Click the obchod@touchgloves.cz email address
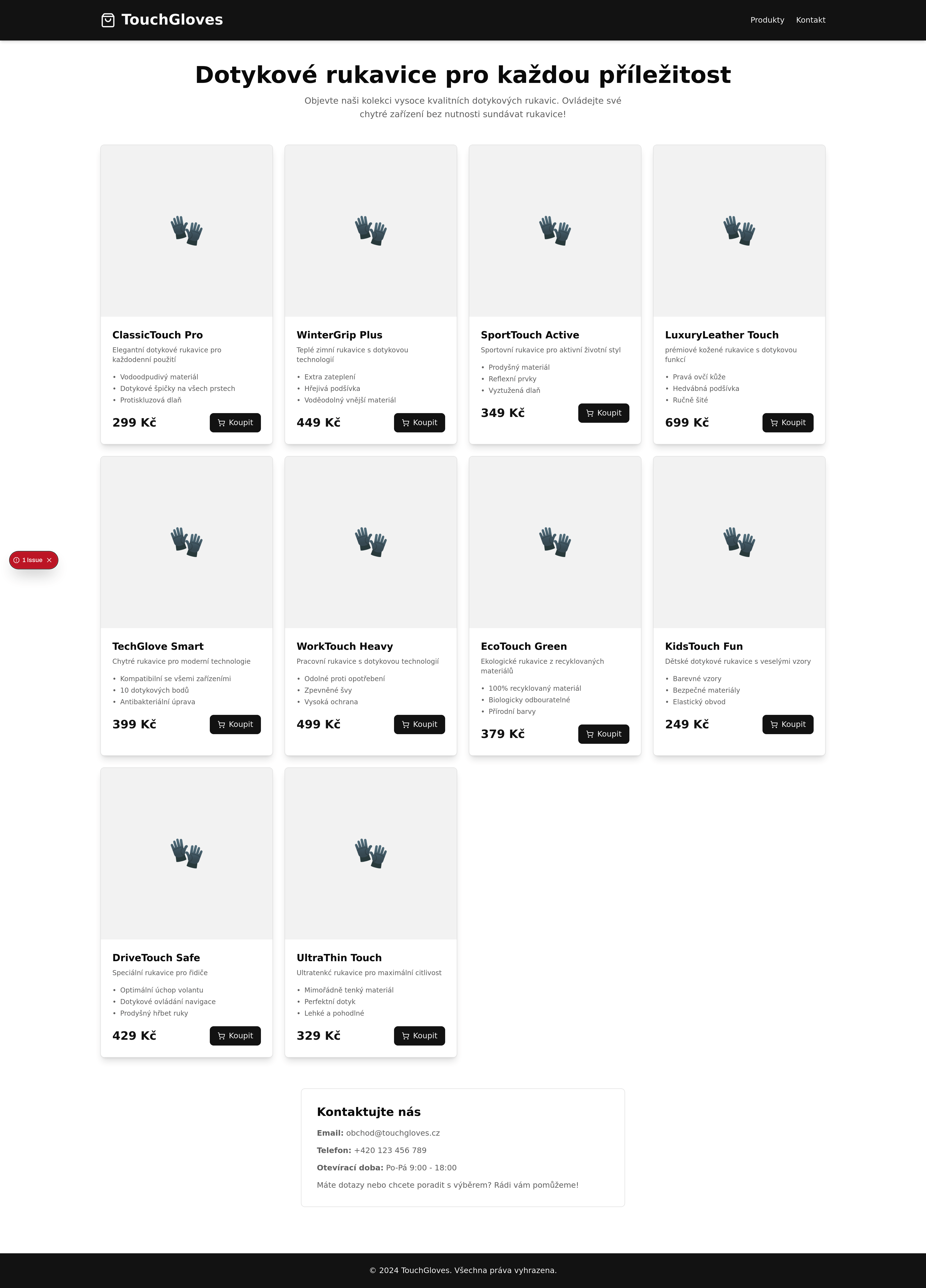Screen dimensions: 926x1288 click(x=393, y=1133)
